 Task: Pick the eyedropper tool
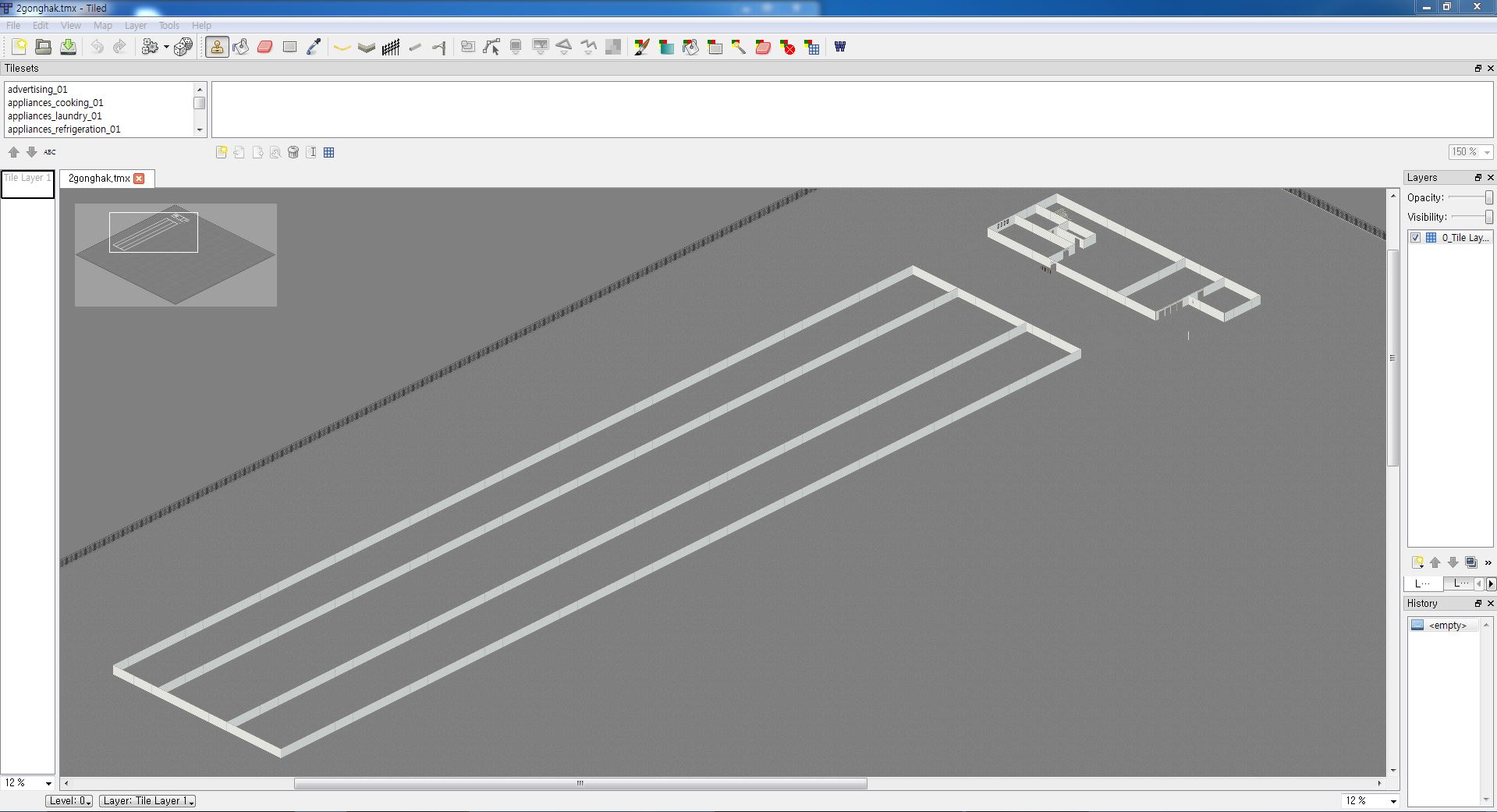click(314, 48)
